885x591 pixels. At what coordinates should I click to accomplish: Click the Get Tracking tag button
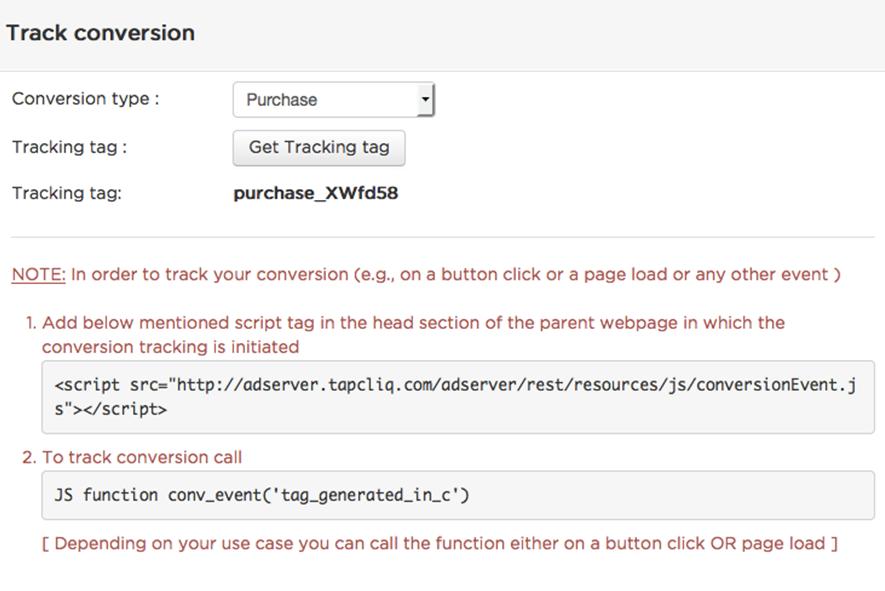point(319,148)
